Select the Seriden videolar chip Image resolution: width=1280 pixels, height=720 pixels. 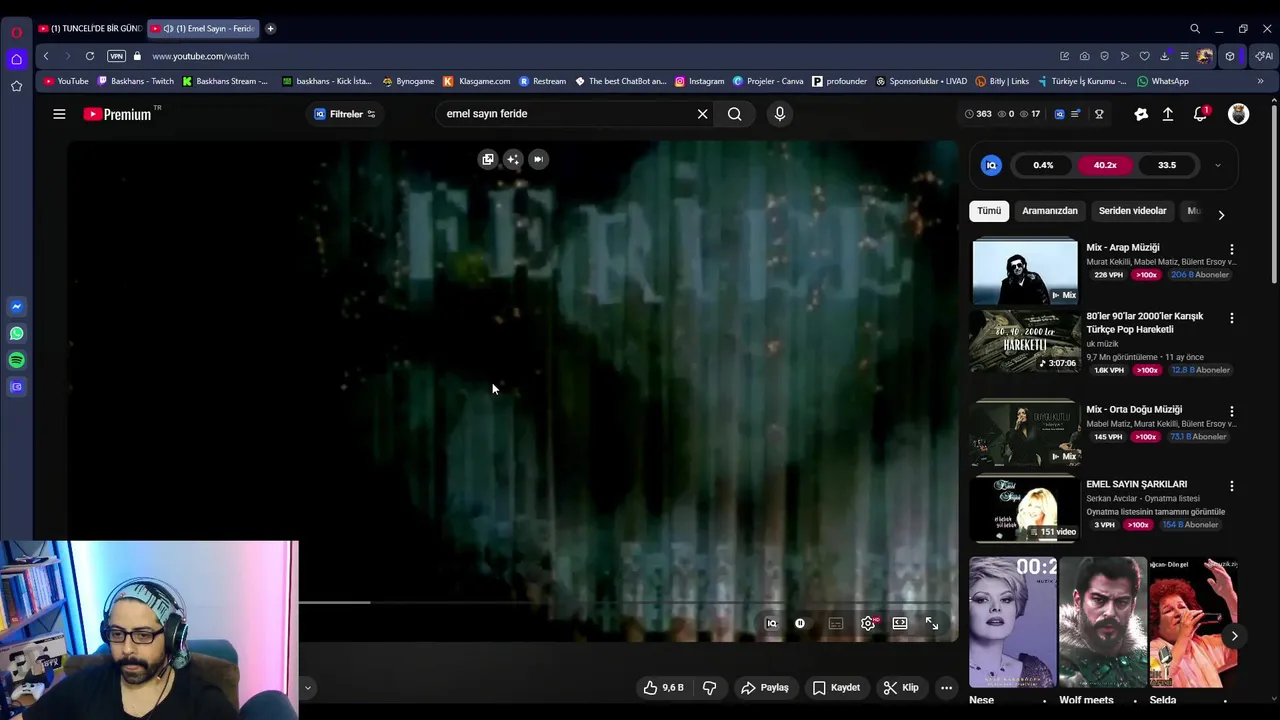[1133, 211]
